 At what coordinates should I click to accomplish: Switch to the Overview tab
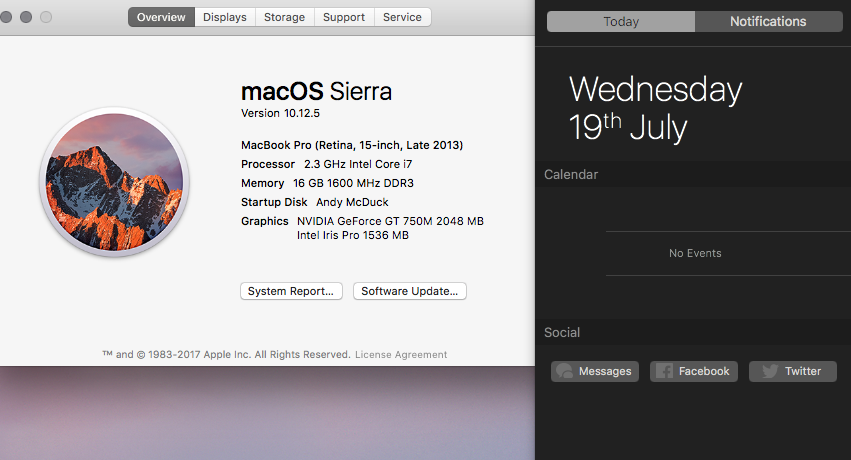[161, 17]
